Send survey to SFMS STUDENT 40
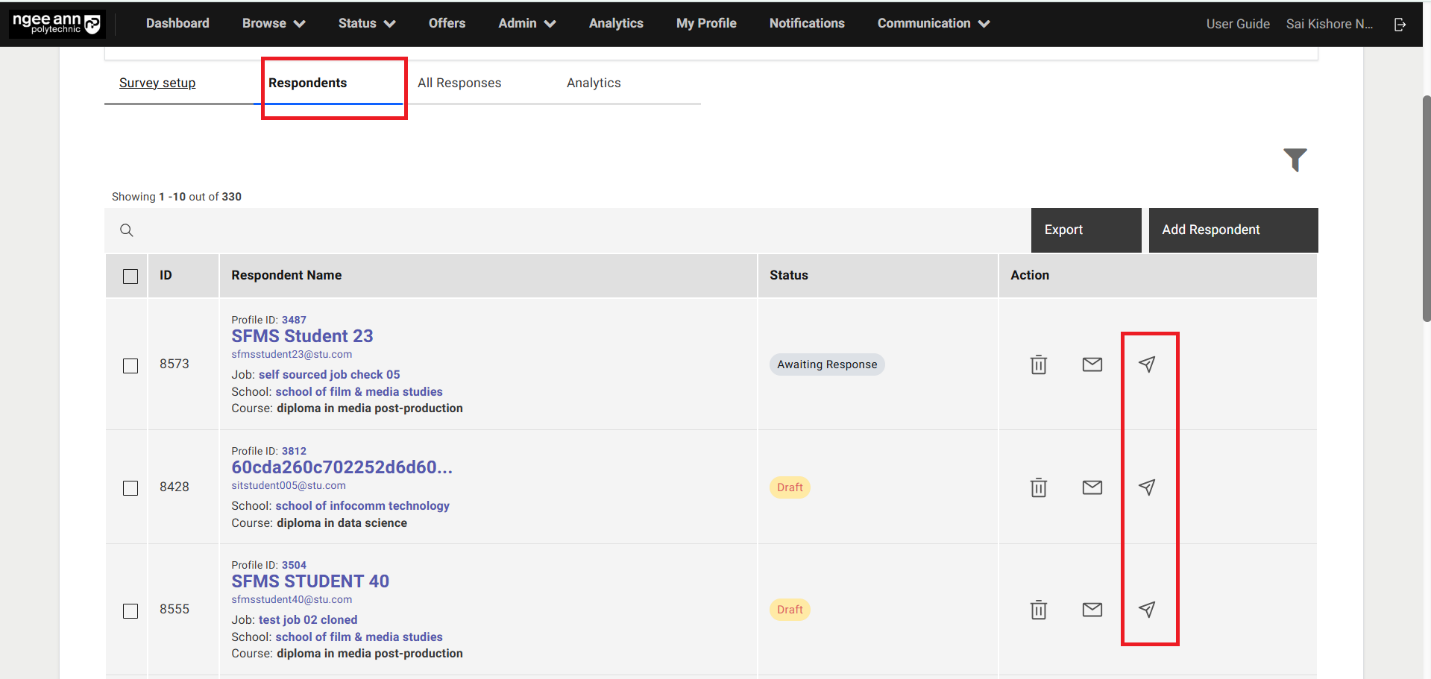The height and width of the screenshot is (679, 1431). pyautogui.click(x=1147, y=609)
